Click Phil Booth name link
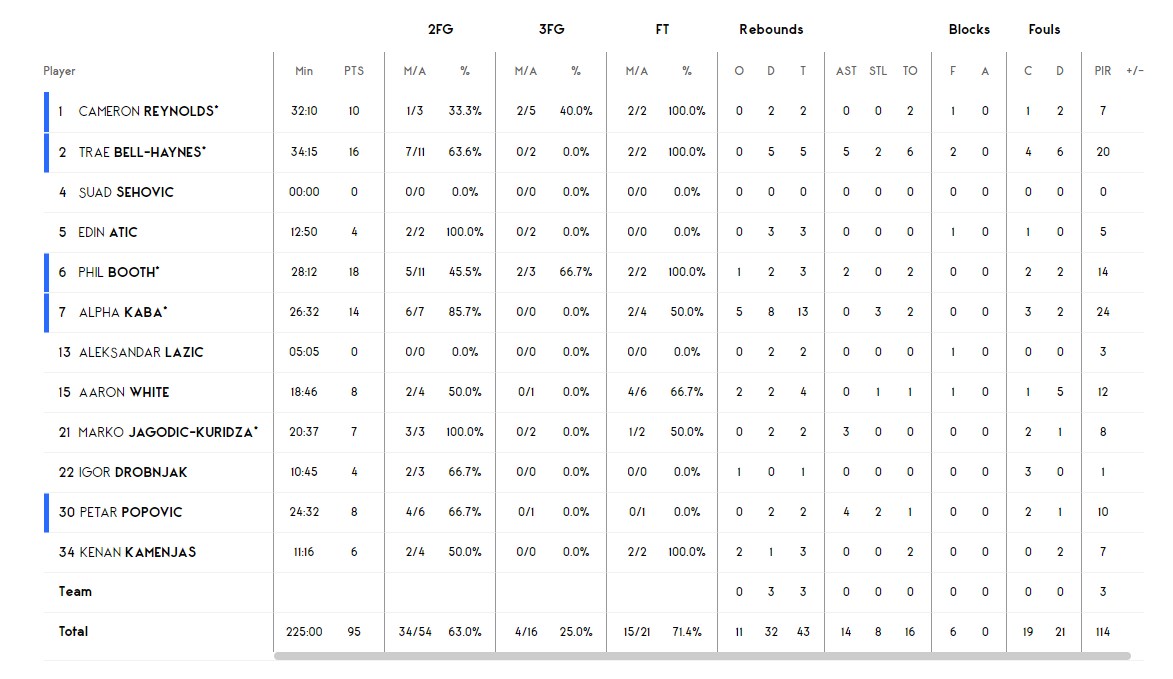Screen dimensions: 1173x679 pyautogui.click(x=118, y=272)
